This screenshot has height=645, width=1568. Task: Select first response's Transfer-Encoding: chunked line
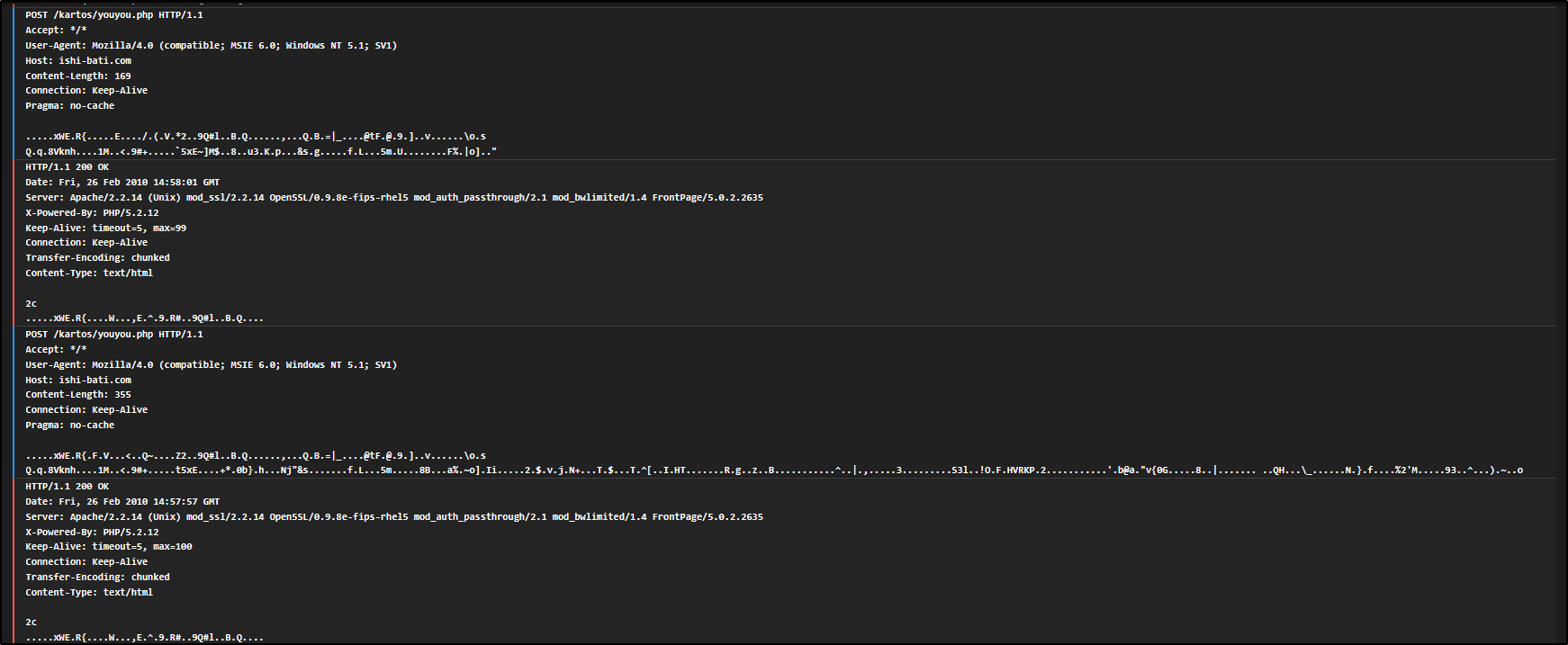pos(97,258)
